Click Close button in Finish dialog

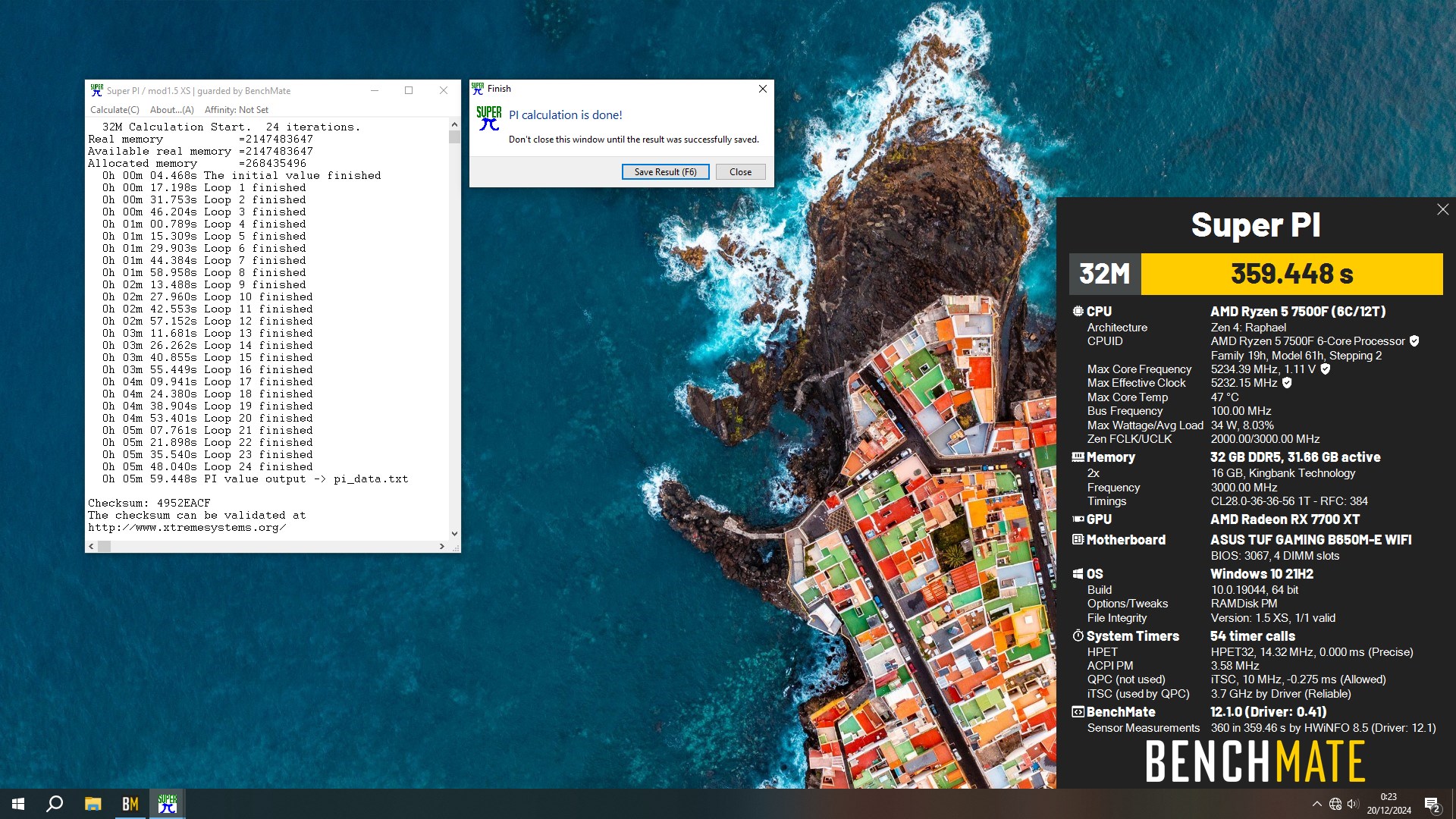tap(740, 172)
